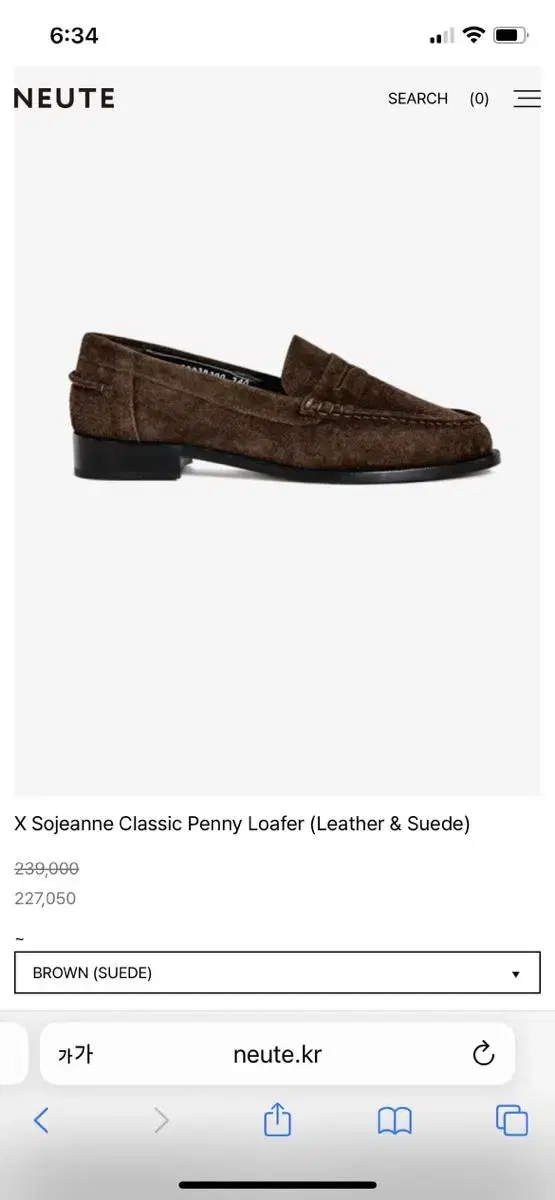Tap the Safari back arrow
Image resolution: width=555 pixels, height=1200 pixels.
point(41,1120)
